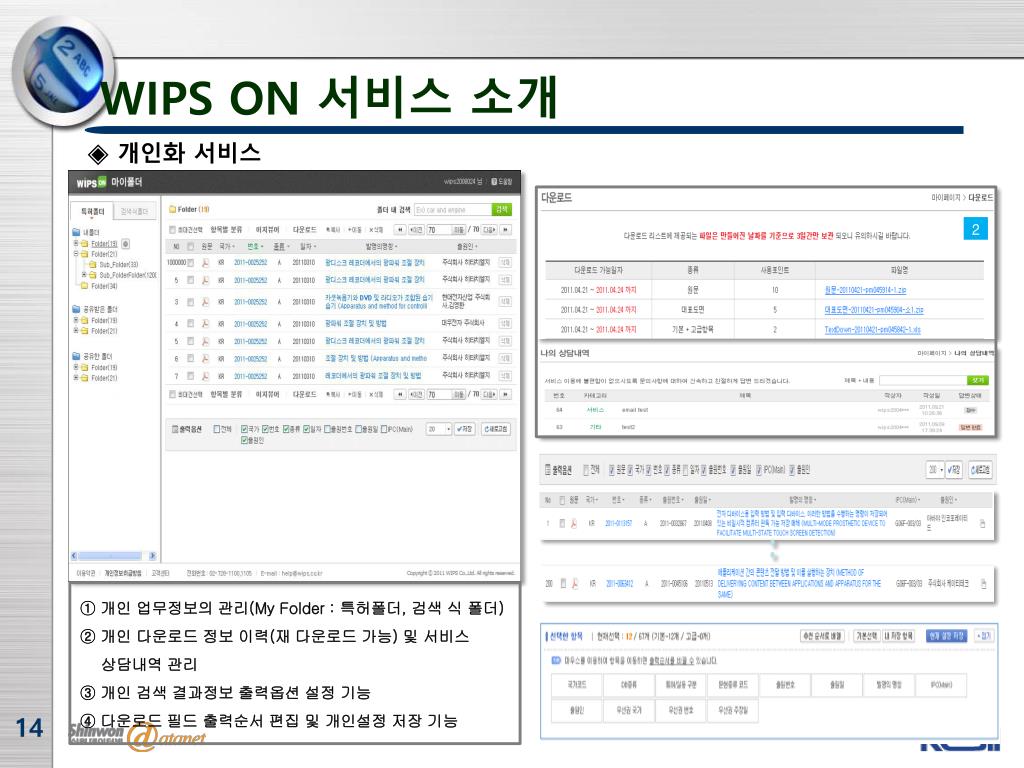Open PDF icon in row number 3
This screenshot has width=1024, height=768.
coord(205,302)
